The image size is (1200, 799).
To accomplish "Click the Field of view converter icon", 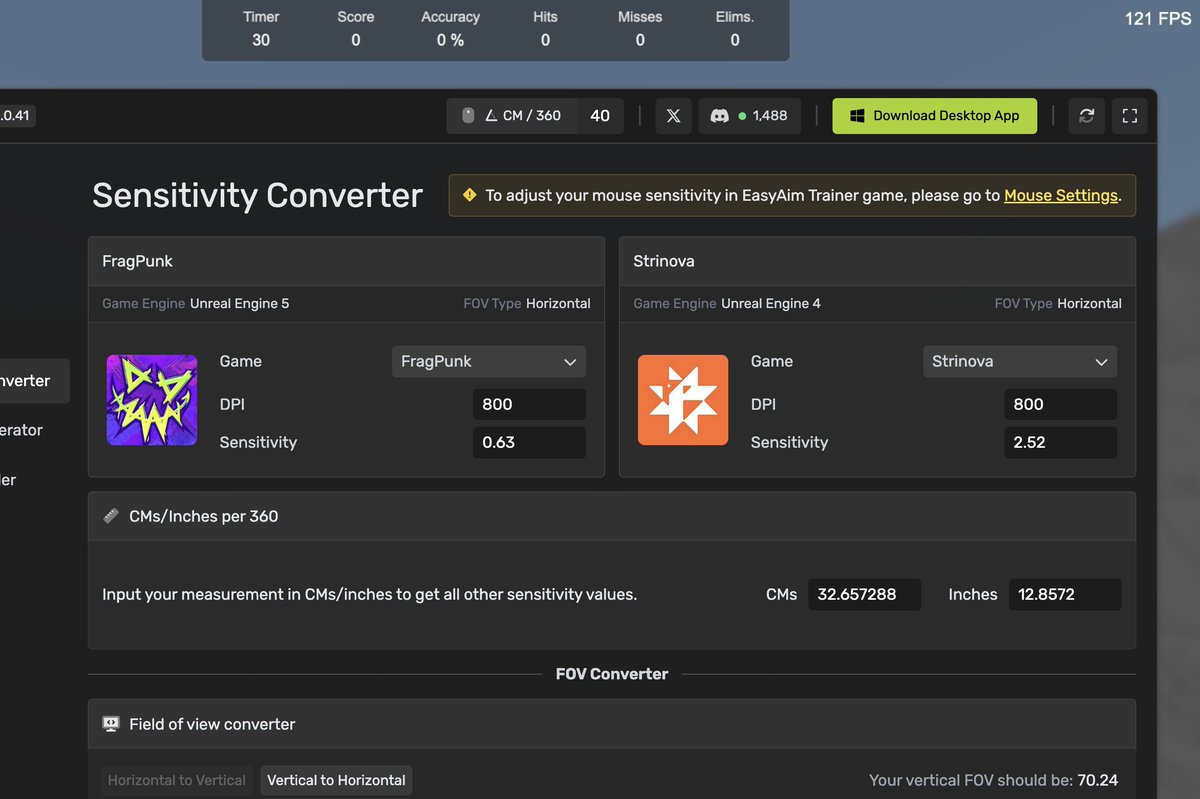I will (x=111, y=724).
